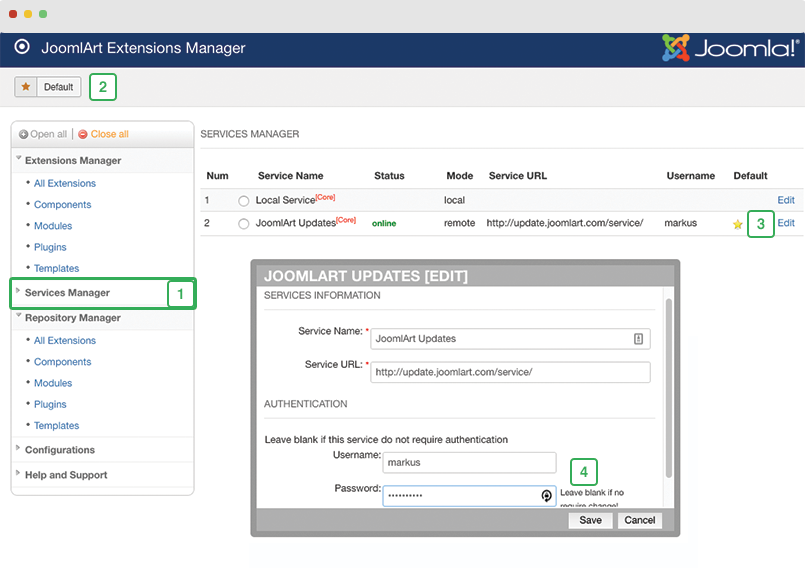Click the green window maximize button
This screenshot has width=805, height=568.
pyautogui.click(x=43, y=14)
